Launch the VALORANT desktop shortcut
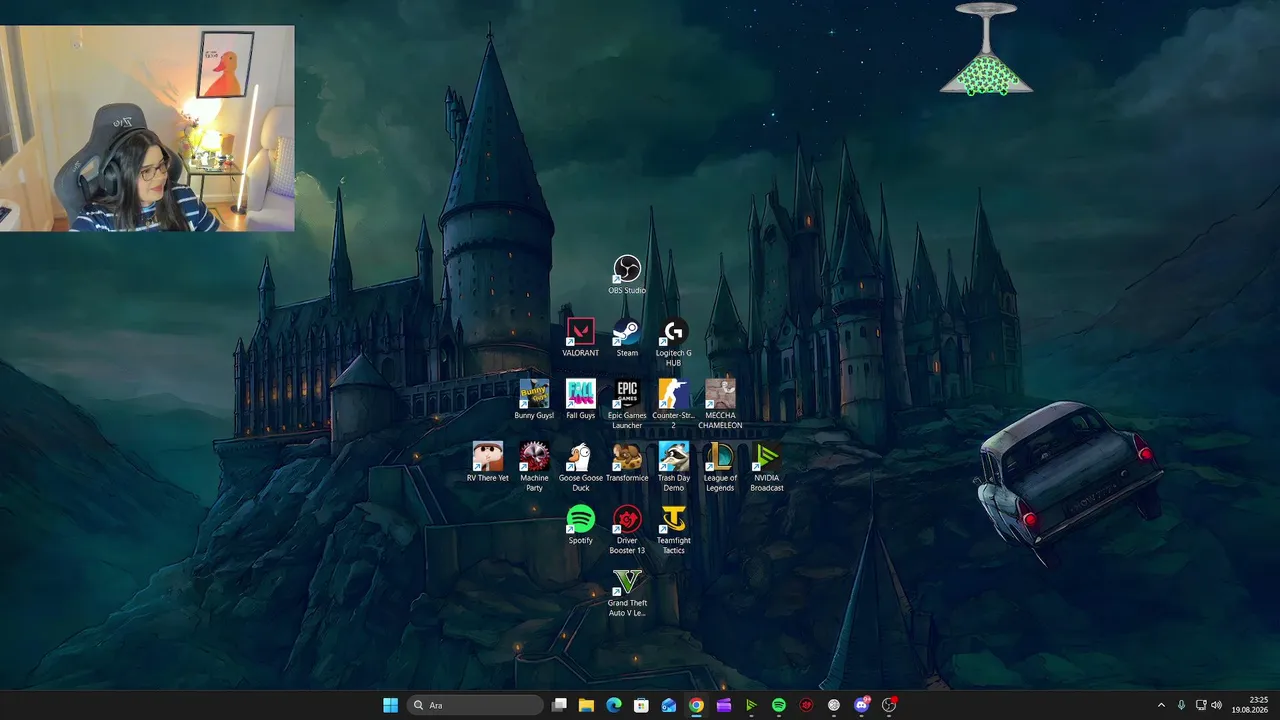1280x720 pixels. [580, 338]
